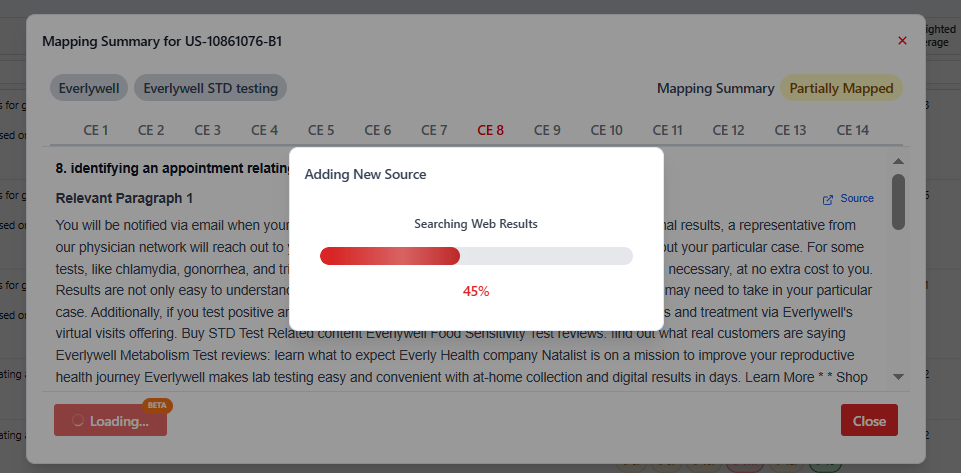Close the Mapping Summary dialog with X icon

(x=902, y=41)
